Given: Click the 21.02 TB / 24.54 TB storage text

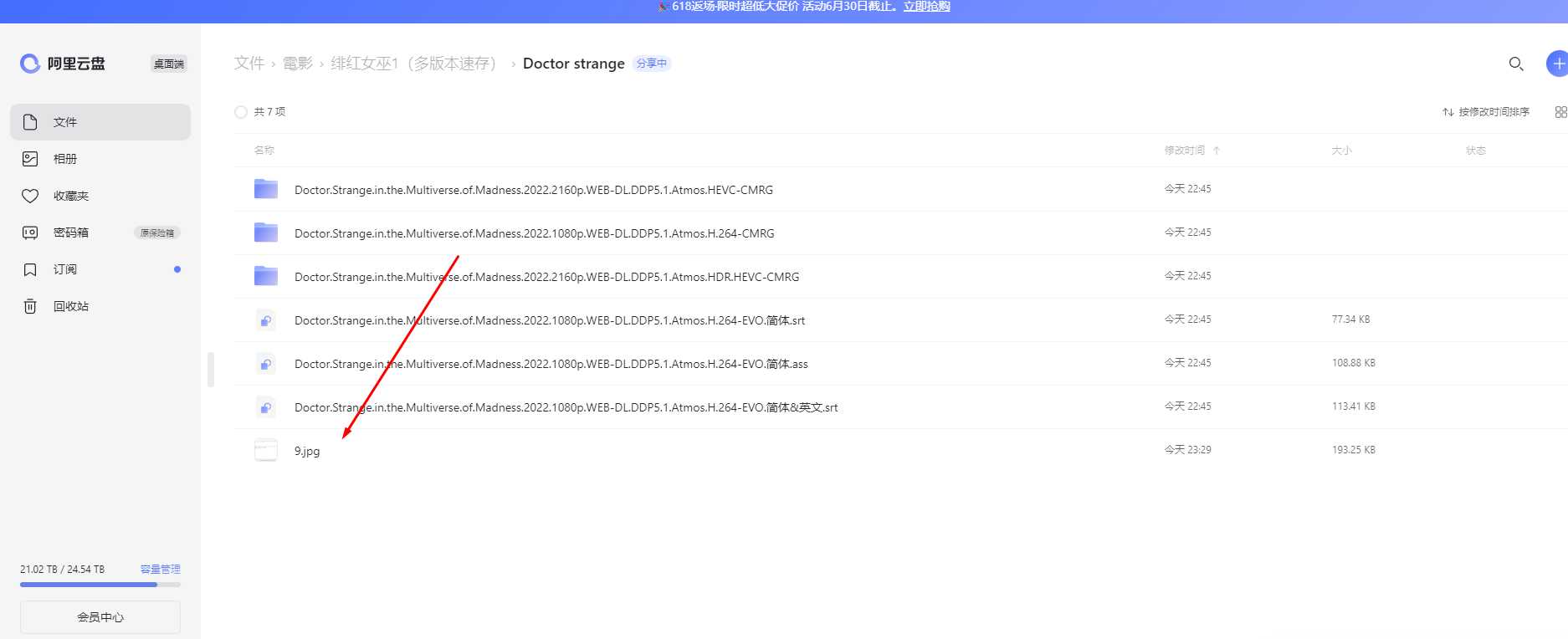Looking at the screenshot, I should click(63, 569).
